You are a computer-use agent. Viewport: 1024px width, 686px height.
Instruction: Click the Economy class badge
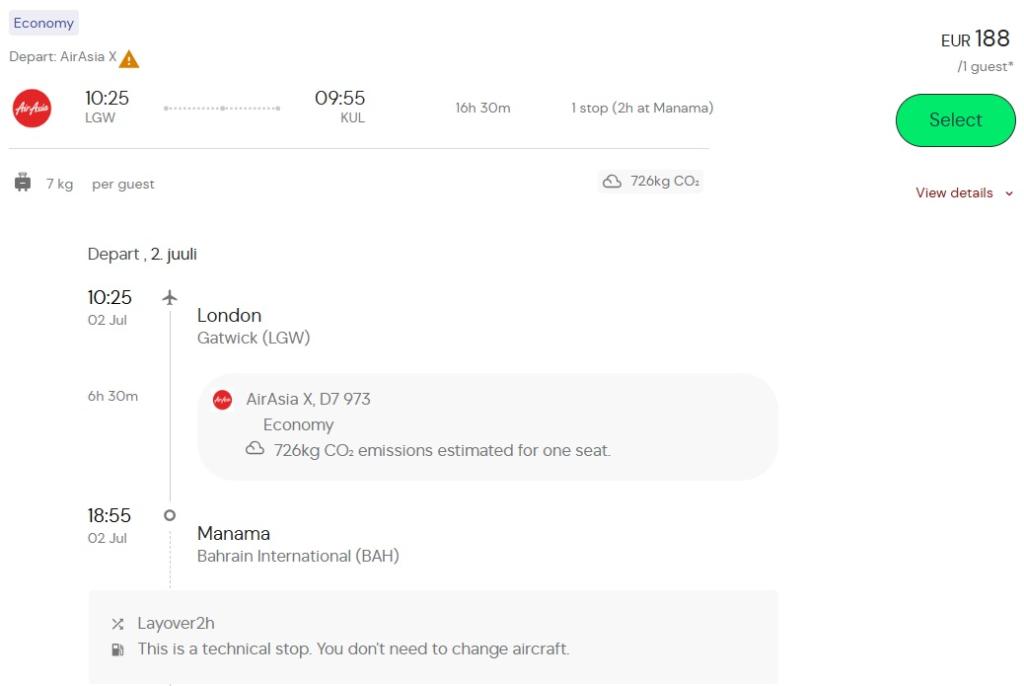pyautogui.click(x=44, y=23)
